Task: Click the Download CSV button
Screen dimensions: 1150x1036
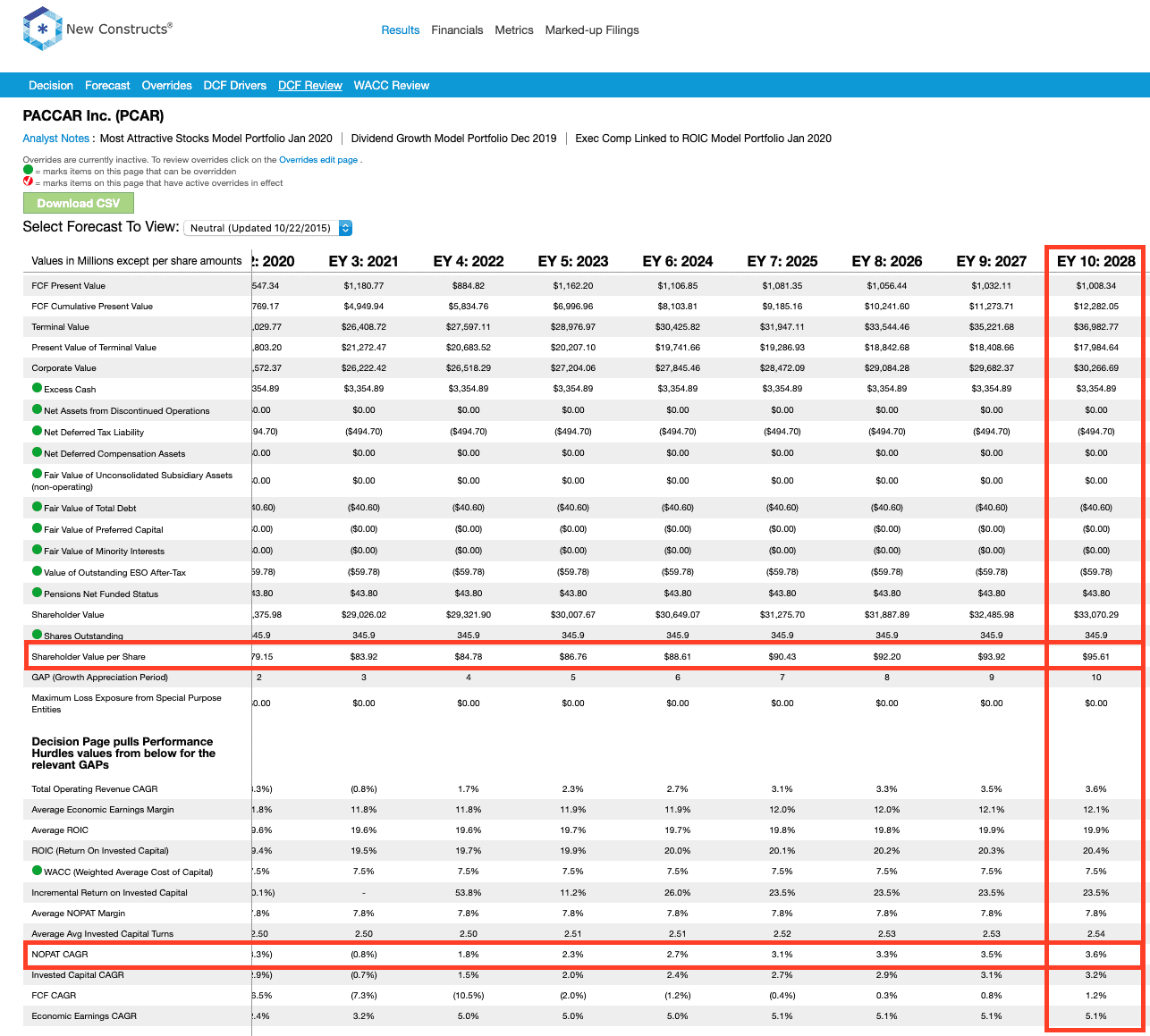Action: point(79,203)
